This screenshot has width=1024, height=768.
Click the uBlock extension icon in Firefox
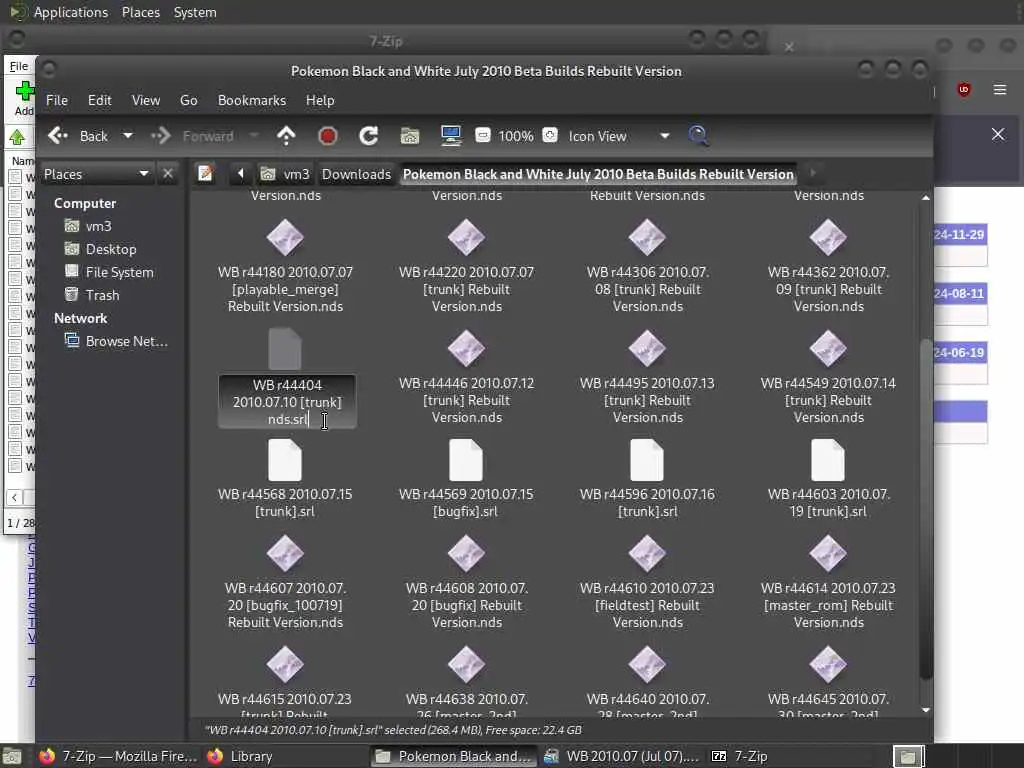click(964, 89)
